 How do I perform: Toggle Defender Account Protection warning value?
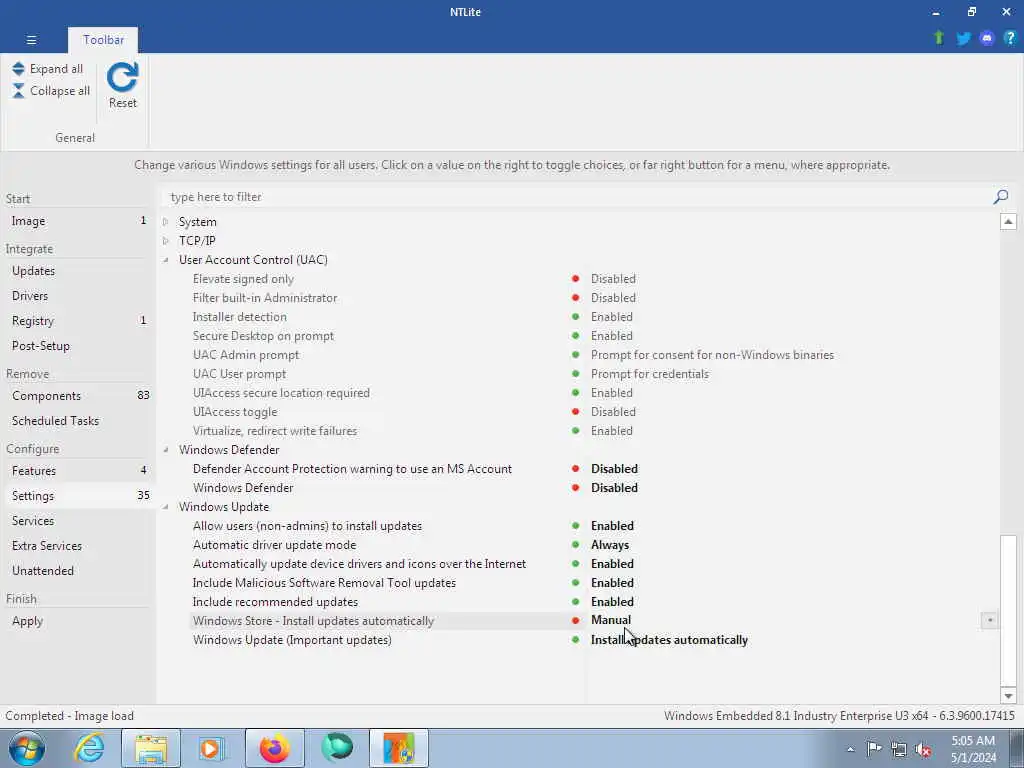point(615,469)
